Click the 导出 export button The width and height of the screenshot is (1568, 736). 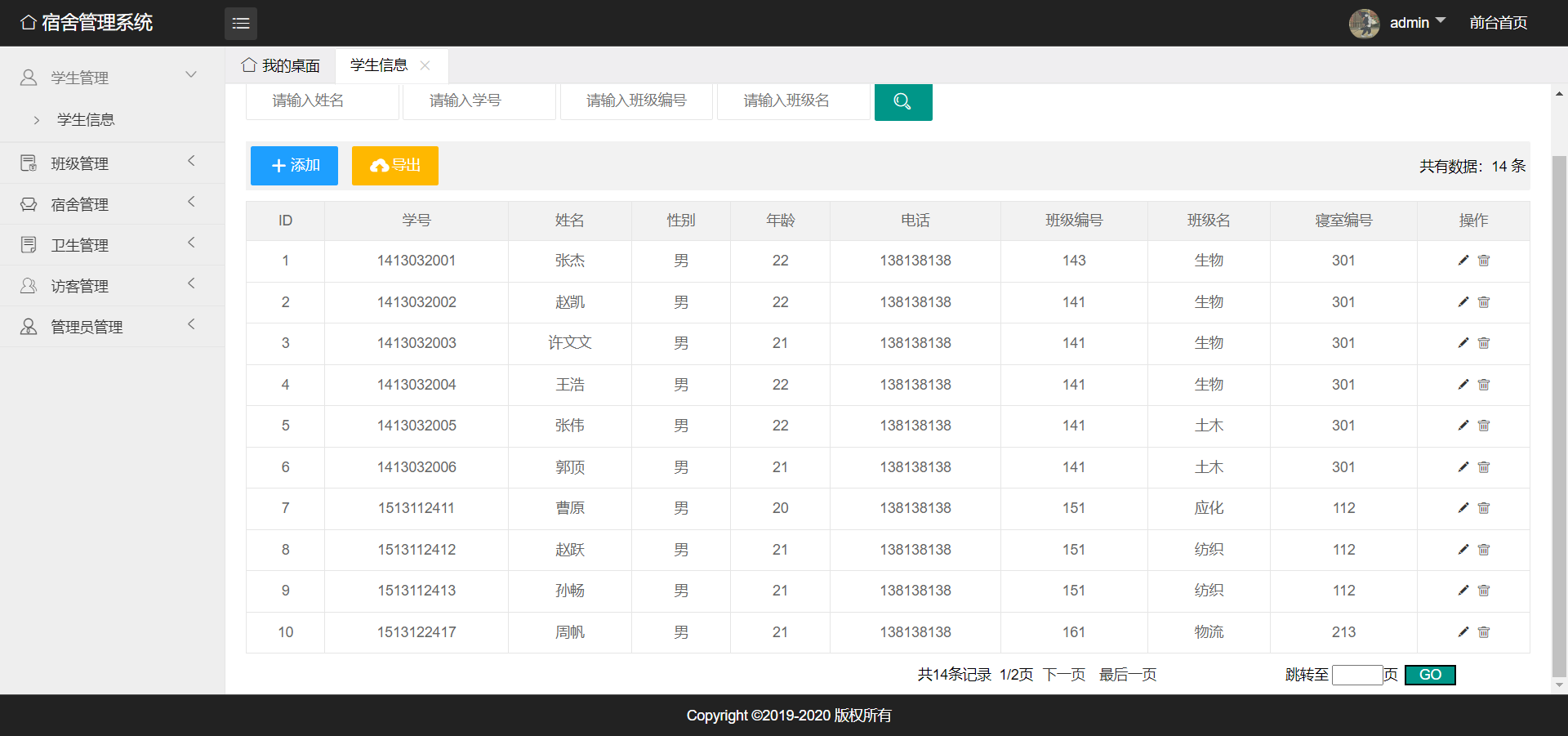395,166
